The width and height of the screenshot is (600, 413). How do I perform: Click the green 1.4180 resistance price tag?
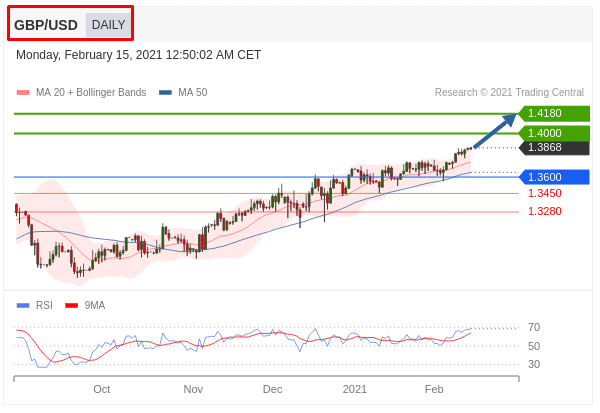tap(553, 114)
